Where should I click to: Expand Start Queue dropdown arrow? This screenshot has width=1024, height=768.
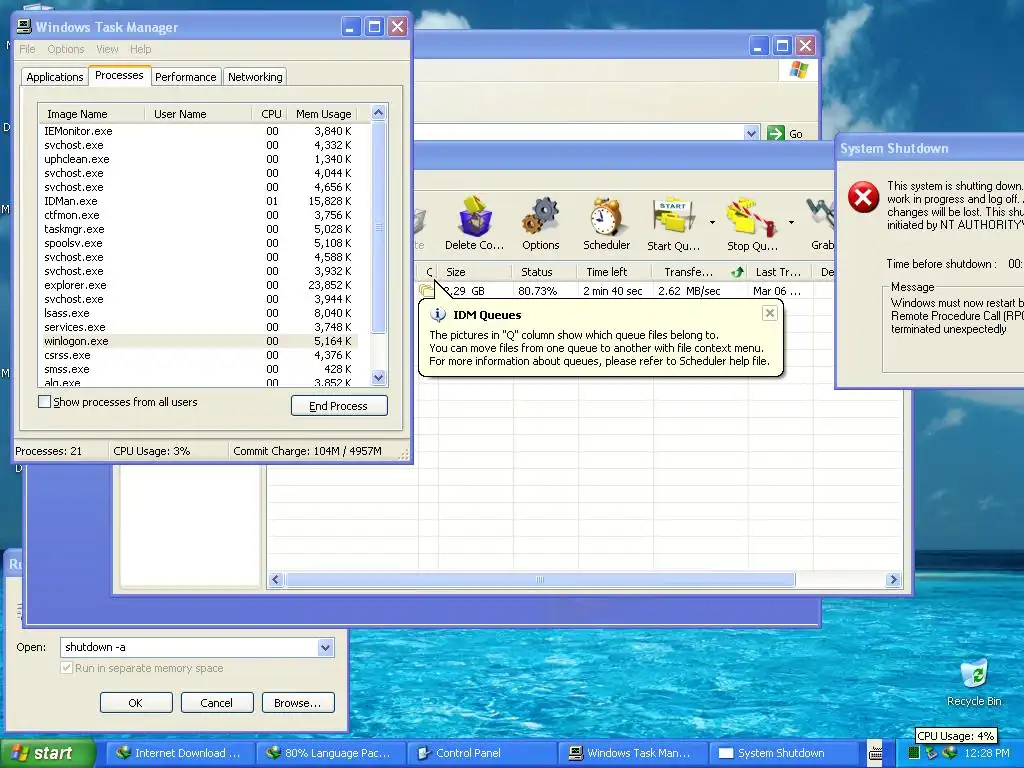pyautogui.click(x=712, y=223)
